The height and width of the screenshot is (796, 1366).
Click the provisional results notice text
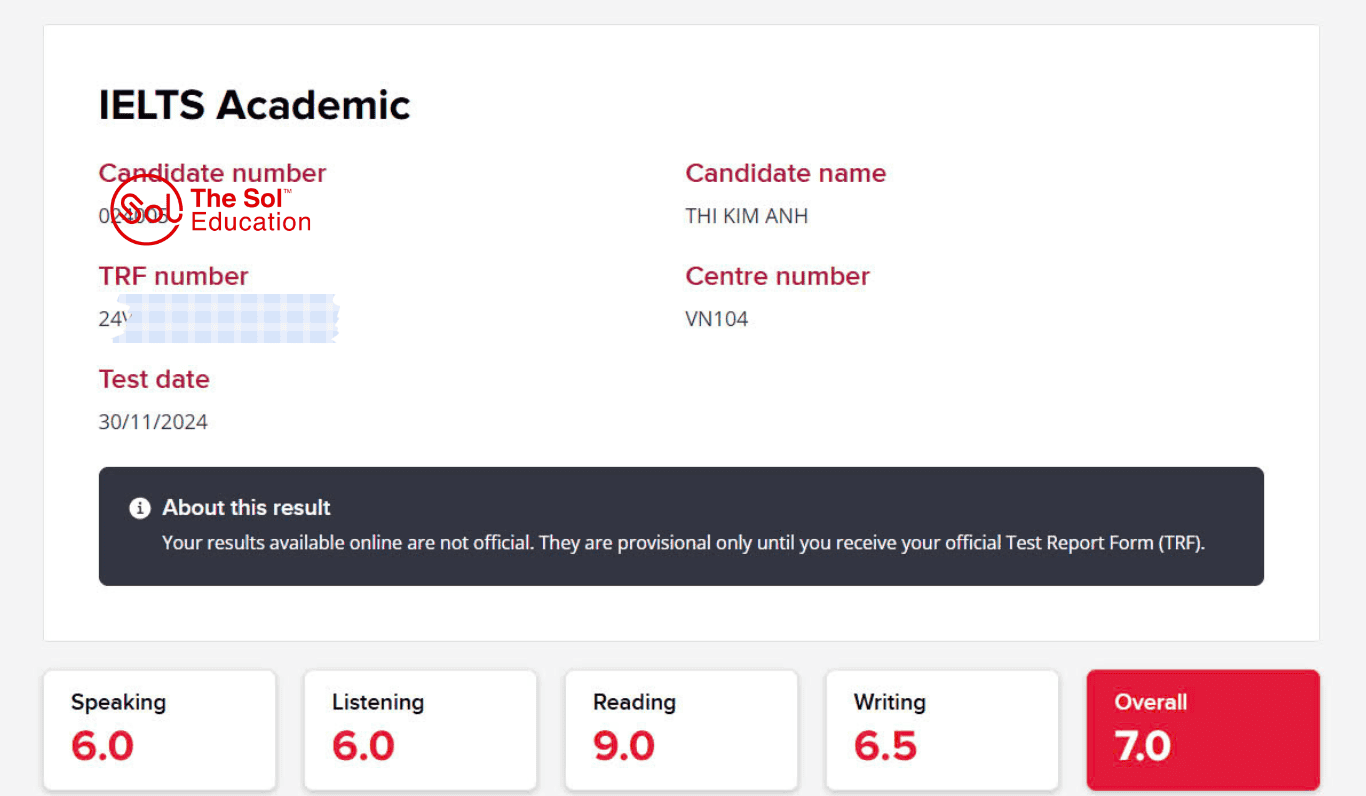click(683, 544)
